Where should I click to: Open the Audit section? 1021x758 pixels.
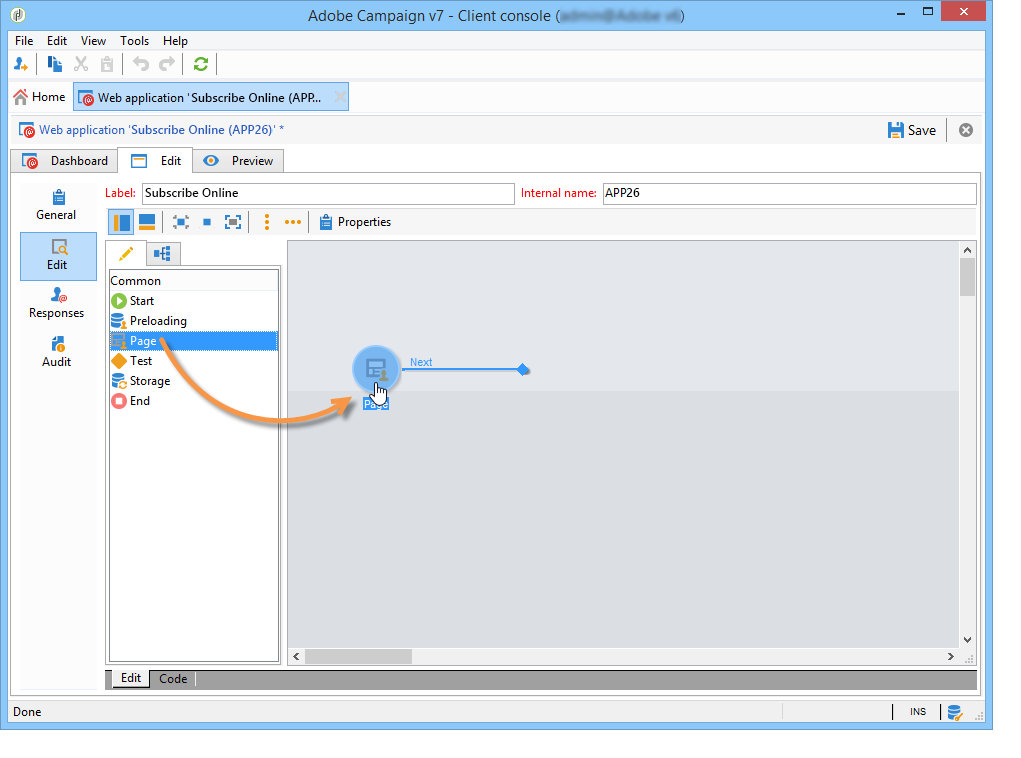pyautogui.click(x=57, y=352)
